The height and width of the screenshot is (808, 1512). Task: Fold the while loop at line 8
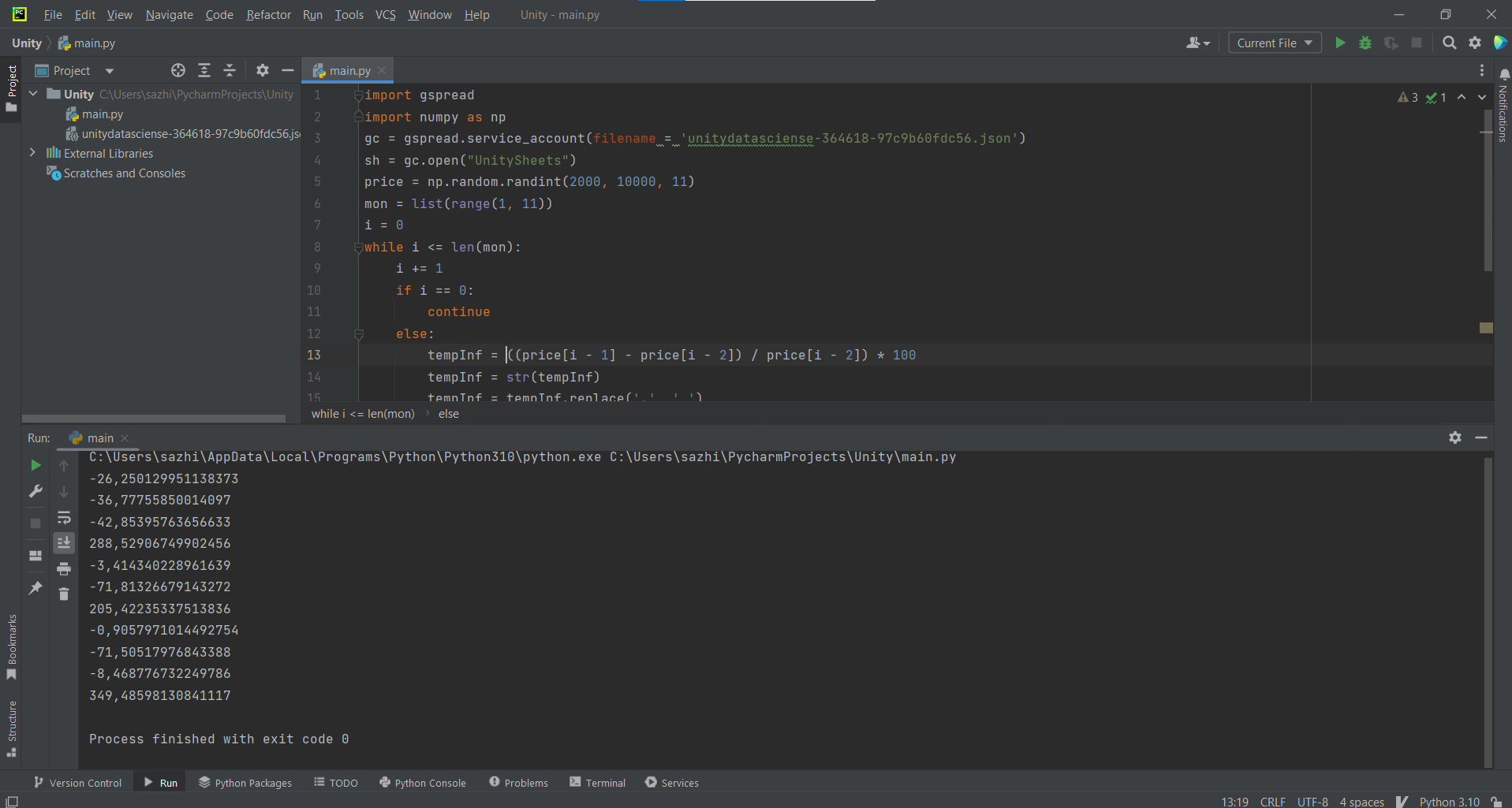tap(358, 247)
